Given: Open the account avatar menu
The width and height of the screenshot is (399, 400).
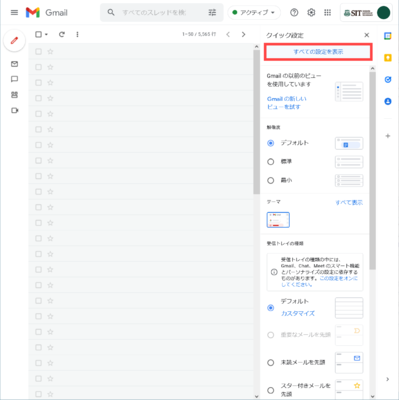Looking at the screenshot, I should coord(383,13).
